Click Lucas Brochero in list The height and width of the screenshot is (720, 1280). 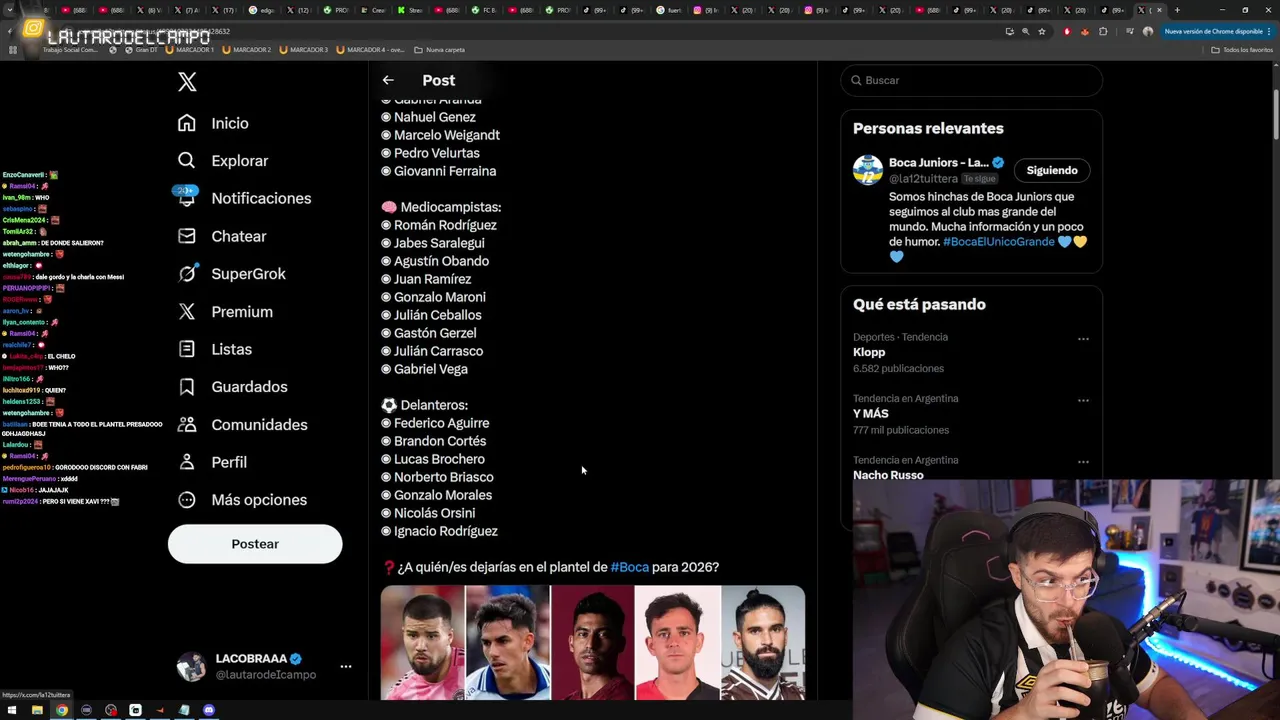pos(439,459)
